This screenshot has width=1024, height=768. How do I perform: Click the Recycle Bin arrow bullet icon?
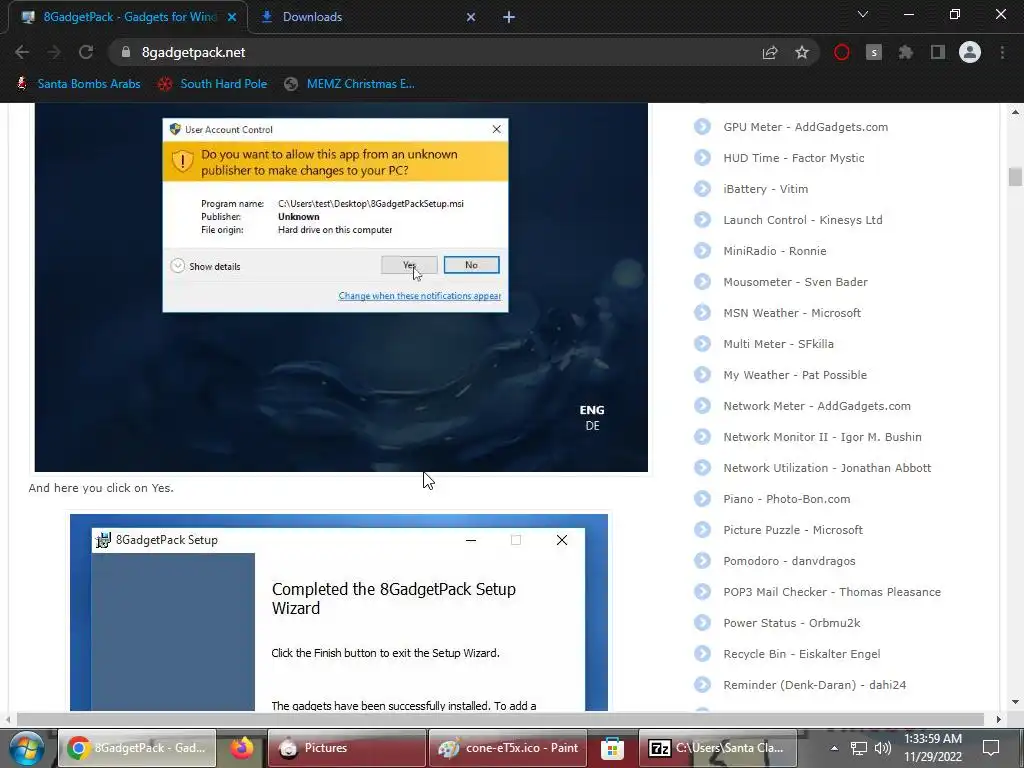(x=702, y=654)
